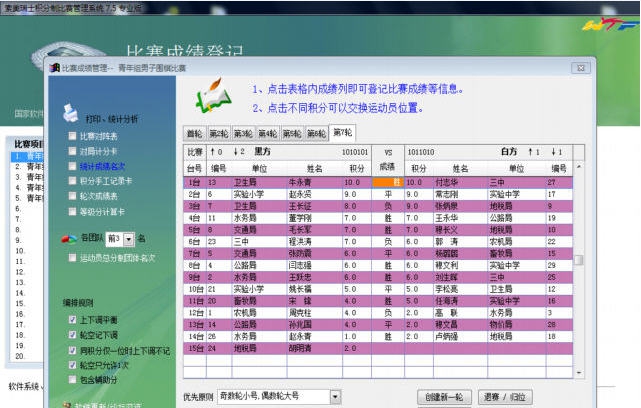Viewport: 641px width, 408px height.
Task: Click the down arrow ↓1 in 白方 header
Action: [554, 152]
